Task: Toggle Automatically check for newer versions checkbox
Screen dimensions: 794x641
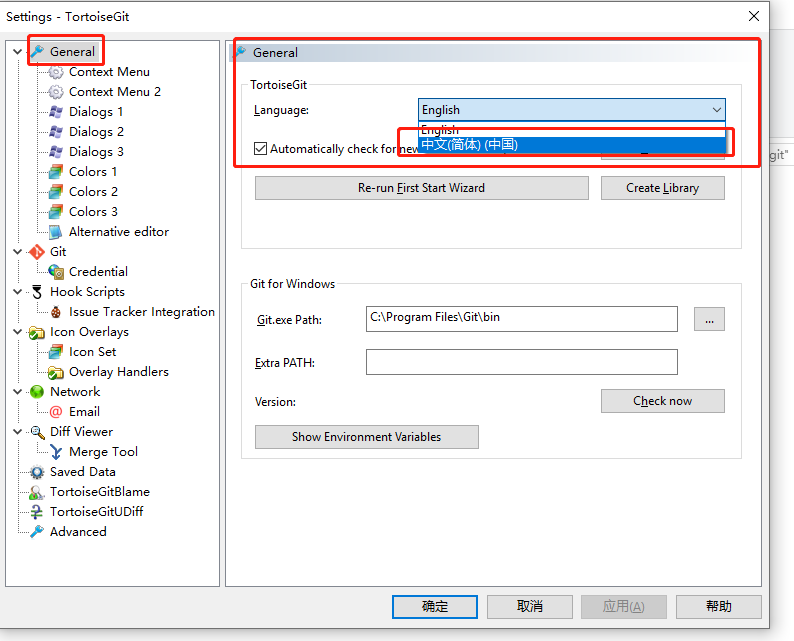Action: click(260, 149)
